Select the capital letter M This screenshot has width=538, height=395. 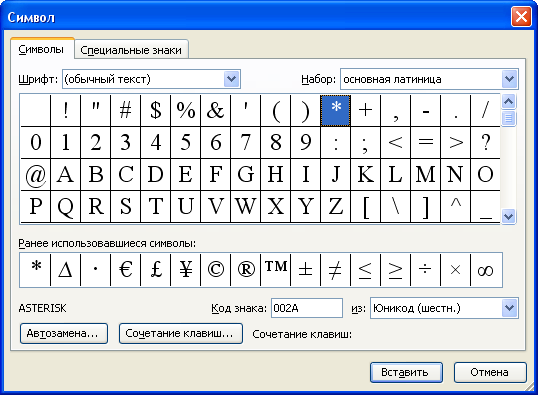pyautogui.click(x=425, y=174)
